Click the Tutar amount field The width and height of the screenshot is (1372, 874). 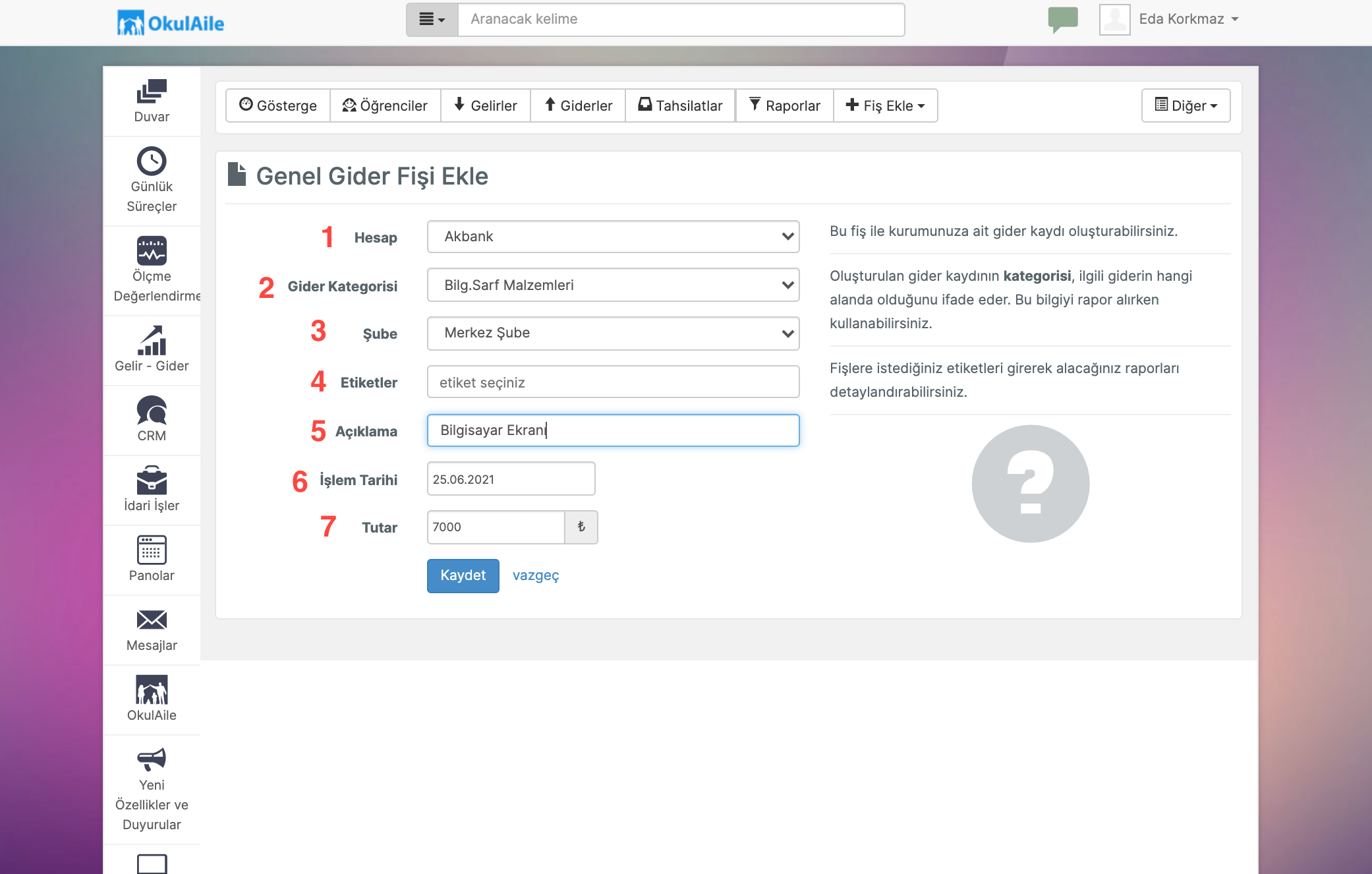[x=496, y=527]
